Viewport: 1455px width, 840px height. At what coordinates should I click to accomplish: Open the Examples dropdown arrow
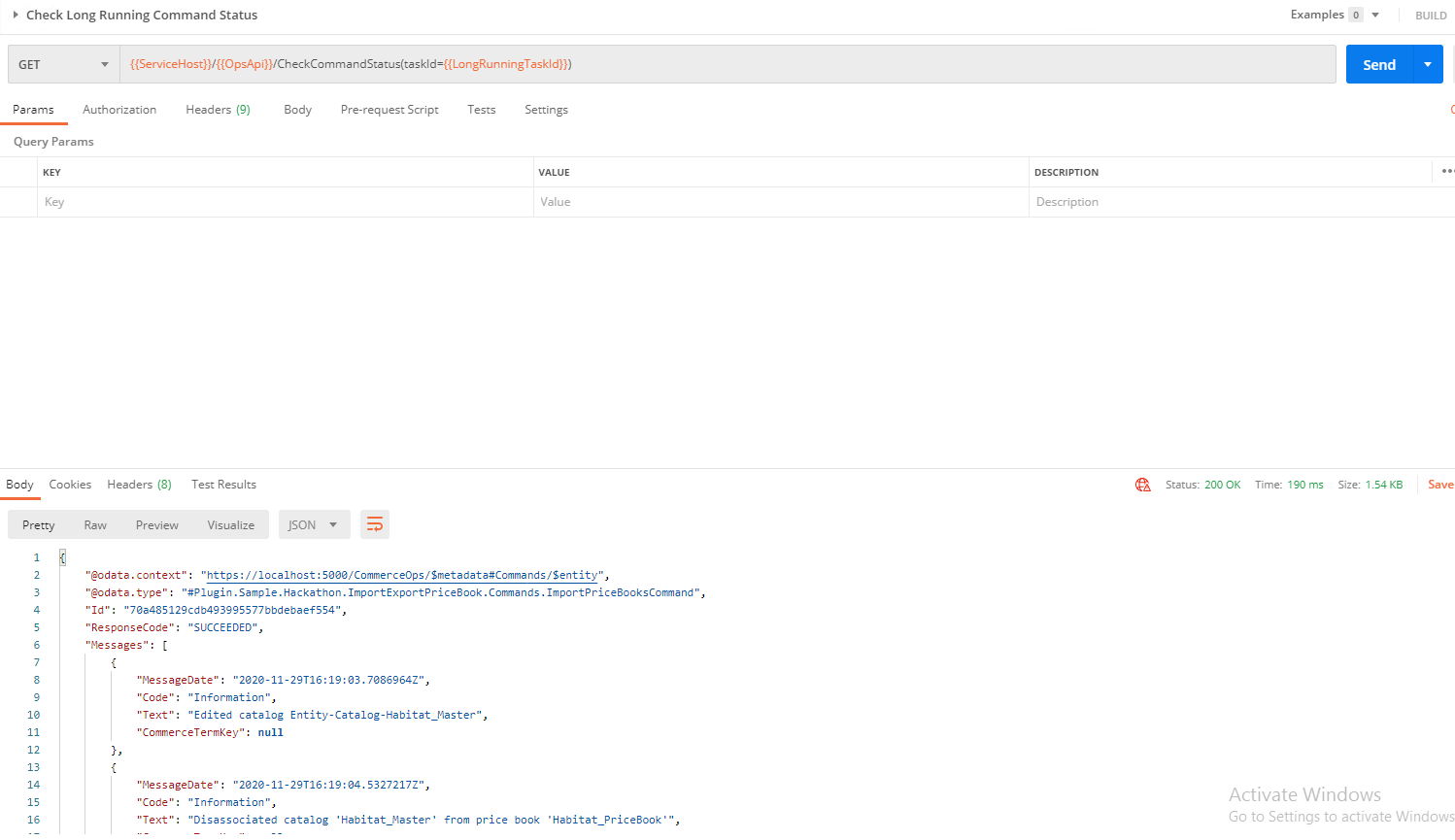pyautogui.click(x=1375, y=15)
